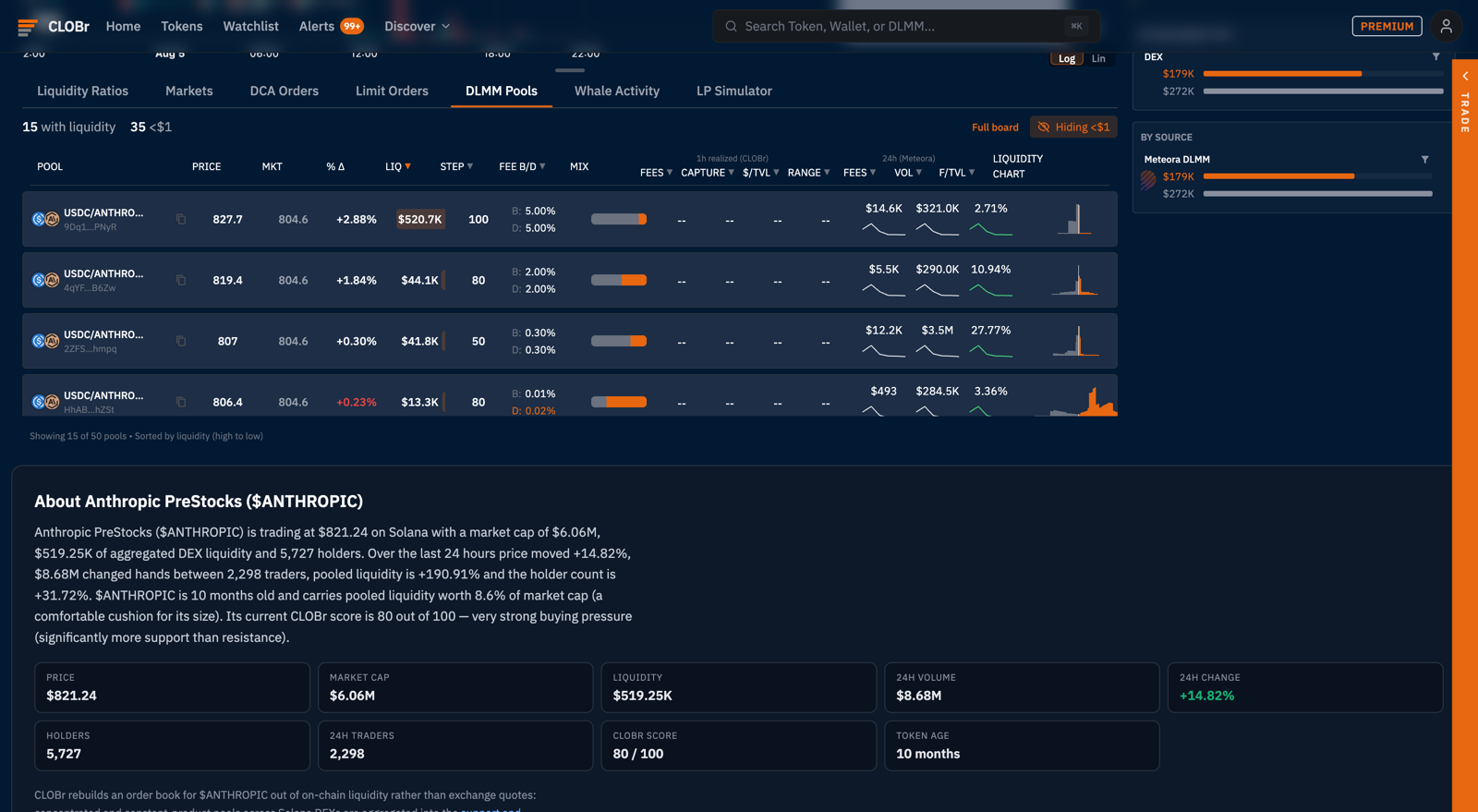Sort by $/TVL column

click(x=761, y=173)
